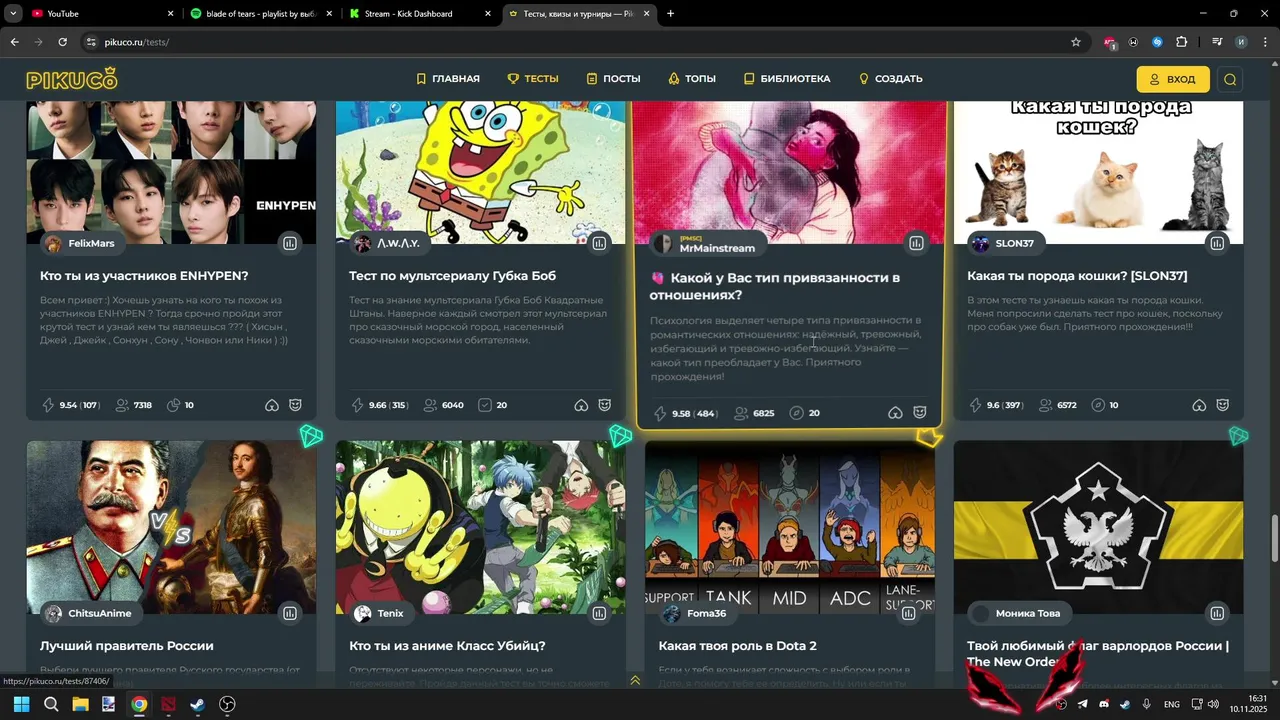Viewport: 1280px width, 720px height.
Task: Click the PIKUCO logo
Action: coord(72,79)
